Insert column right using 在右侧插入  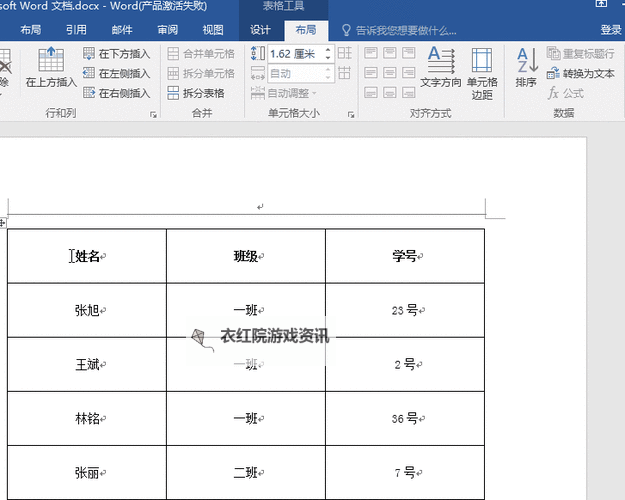(x=116, y=93)
